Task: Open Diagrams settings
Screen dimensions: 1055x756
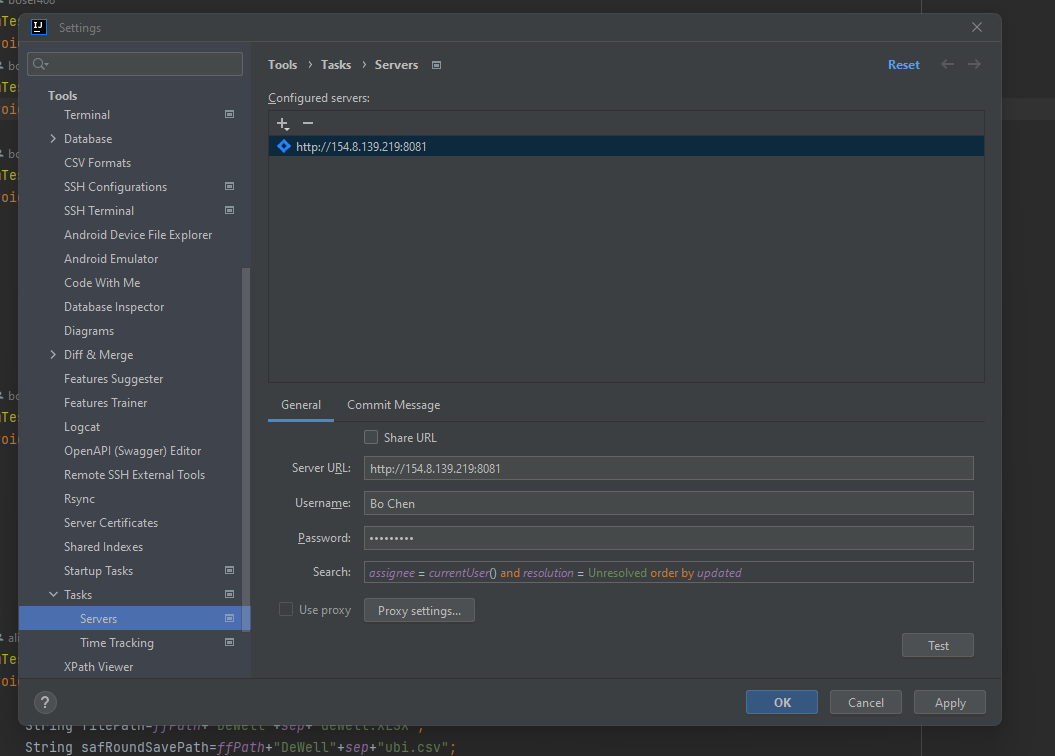Action: click(x=89, y=331)
